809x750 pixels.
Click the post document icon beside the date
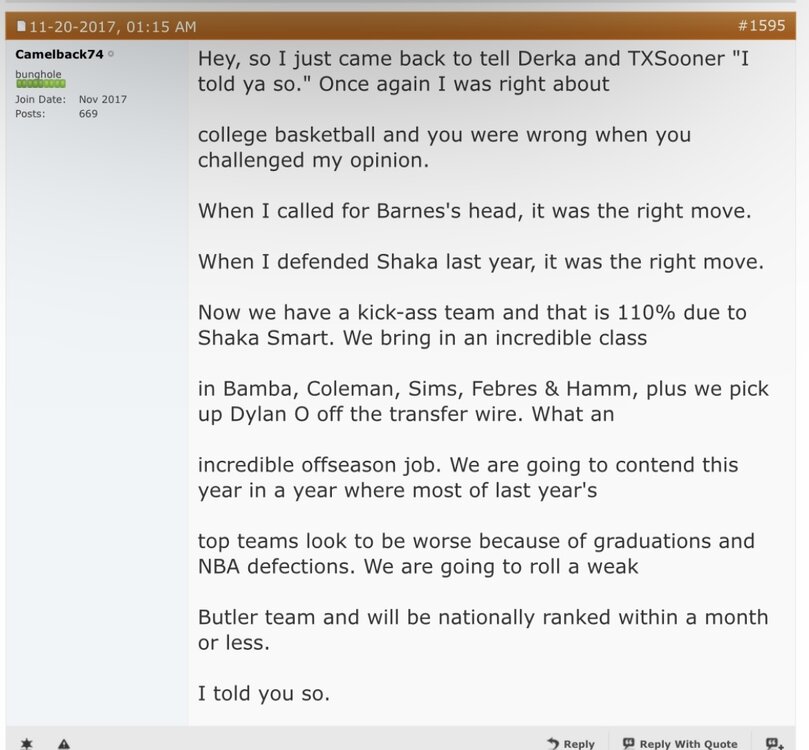21,26
